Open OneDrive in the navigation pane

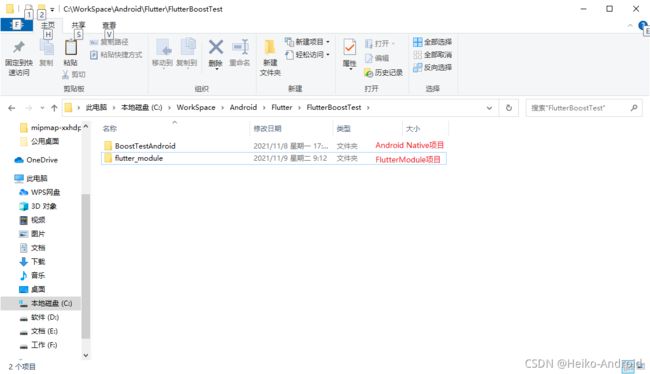pos(36,160)
